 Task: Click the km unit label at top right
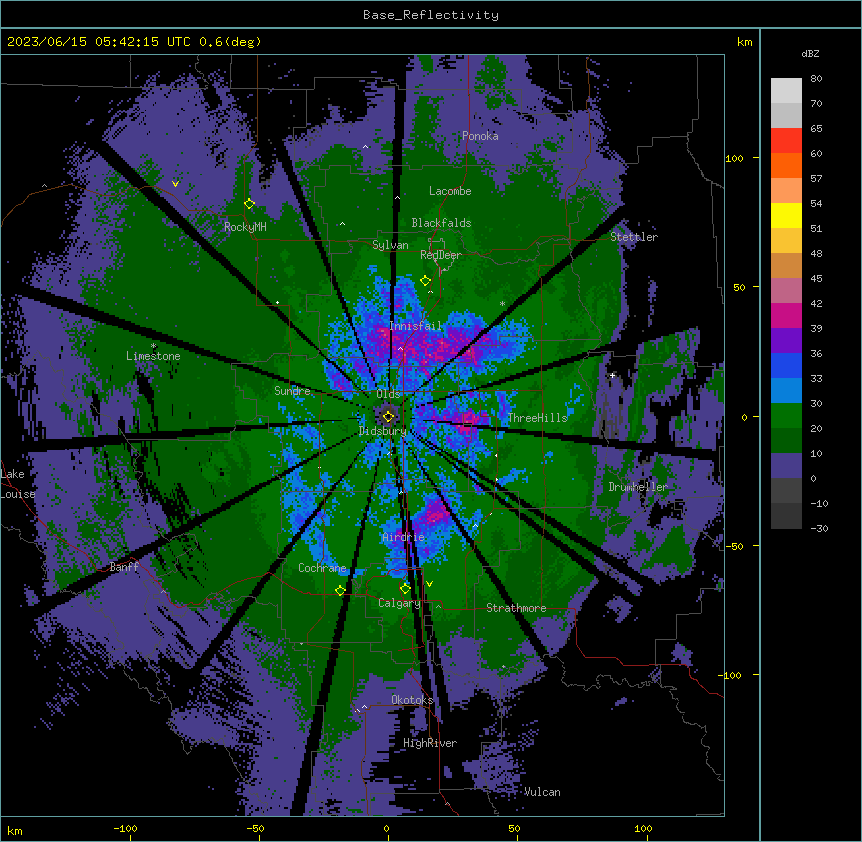coord(744,42)
